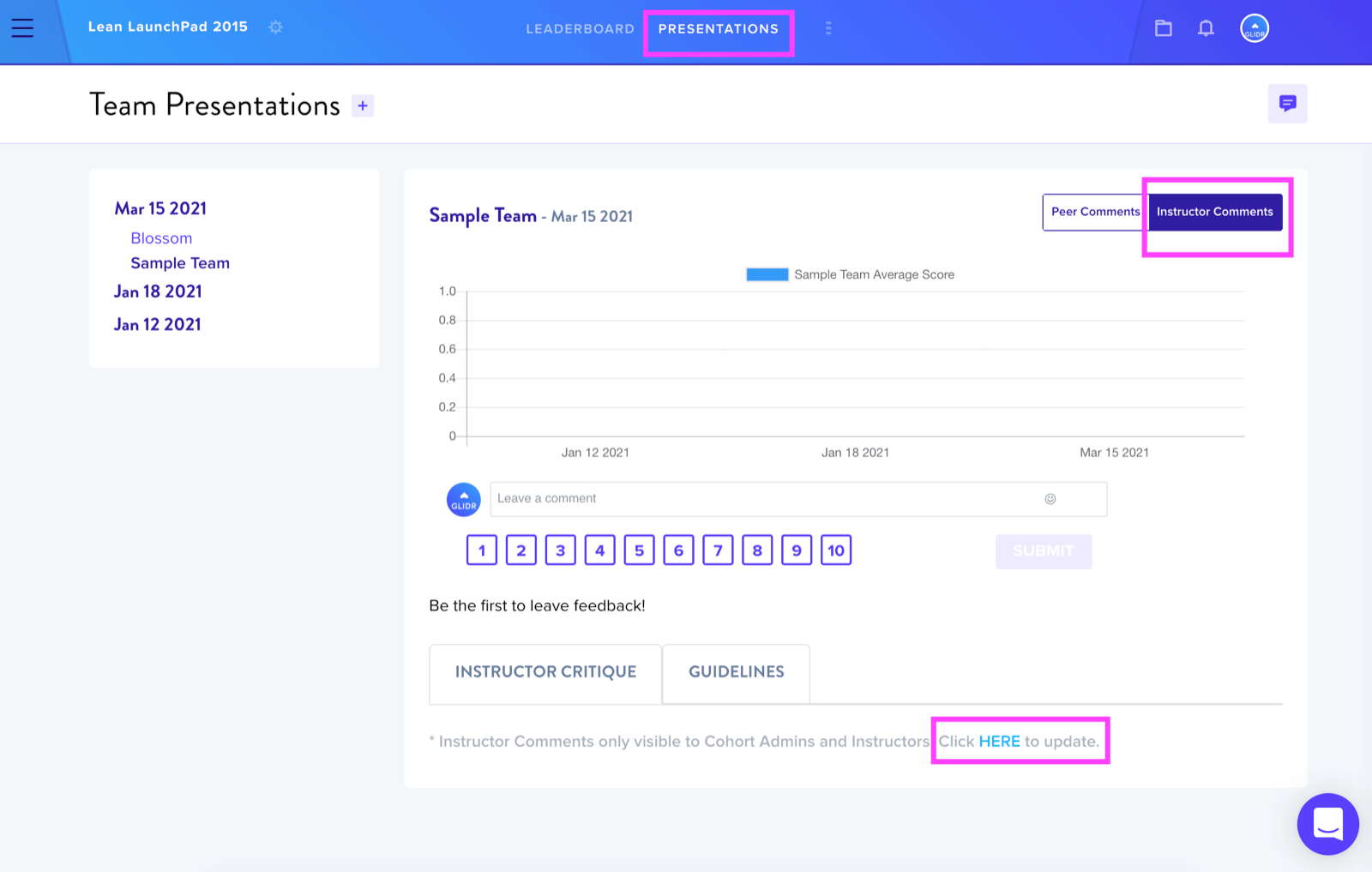Expand the Jan 18 2021 presentation date
The width and height of the screenshot is (1372, 872).
[158, 292]
